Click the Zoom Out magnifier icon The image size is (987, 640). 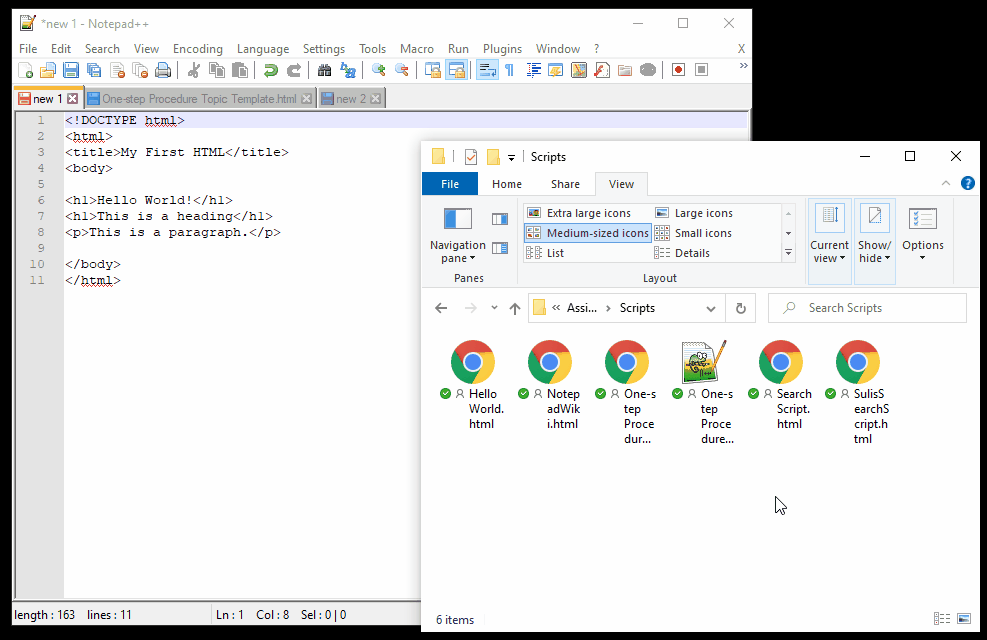pos(402,70)
